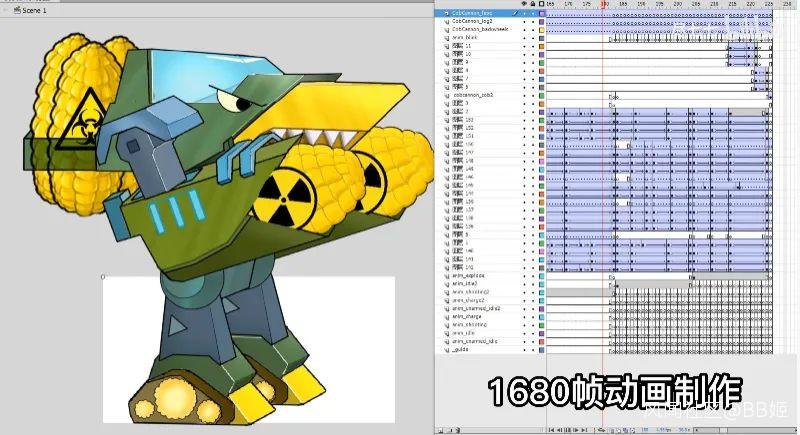
Task: Click the red playhead on the timeline ruler
Action: pos(603,5)
